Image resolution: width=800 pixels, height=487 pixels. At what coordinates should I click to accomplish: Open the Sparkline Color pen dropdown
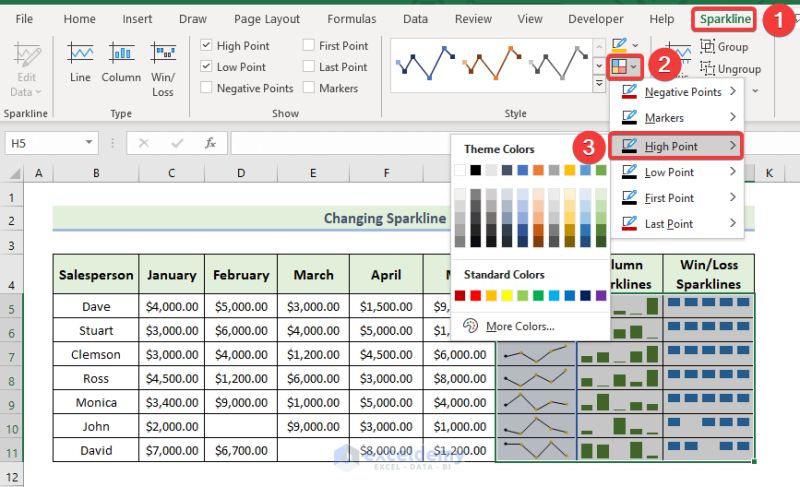tap(625, 45)
